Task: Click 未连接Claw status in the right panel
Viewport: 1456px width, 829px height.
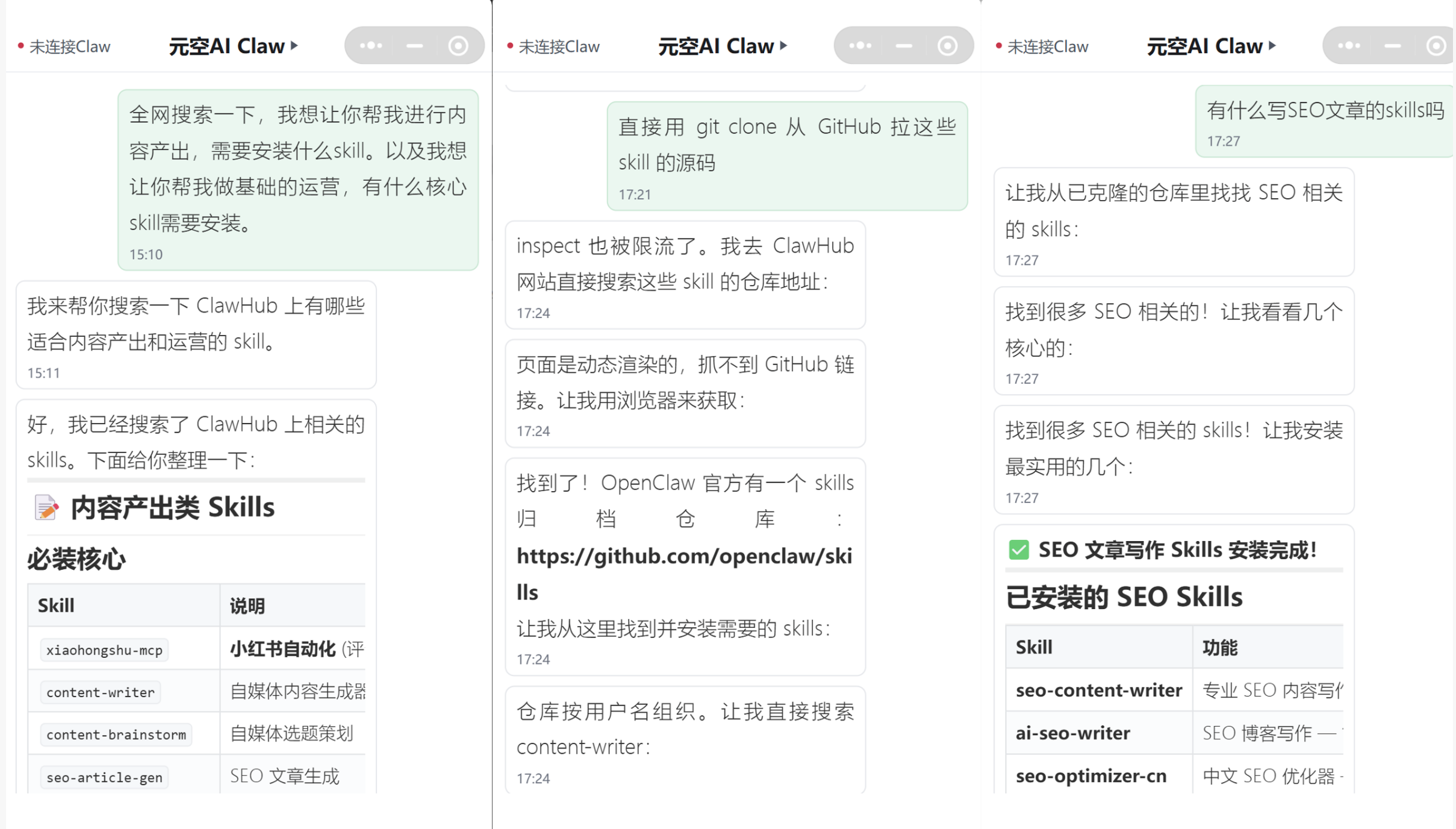Action: coord(1043,46)
